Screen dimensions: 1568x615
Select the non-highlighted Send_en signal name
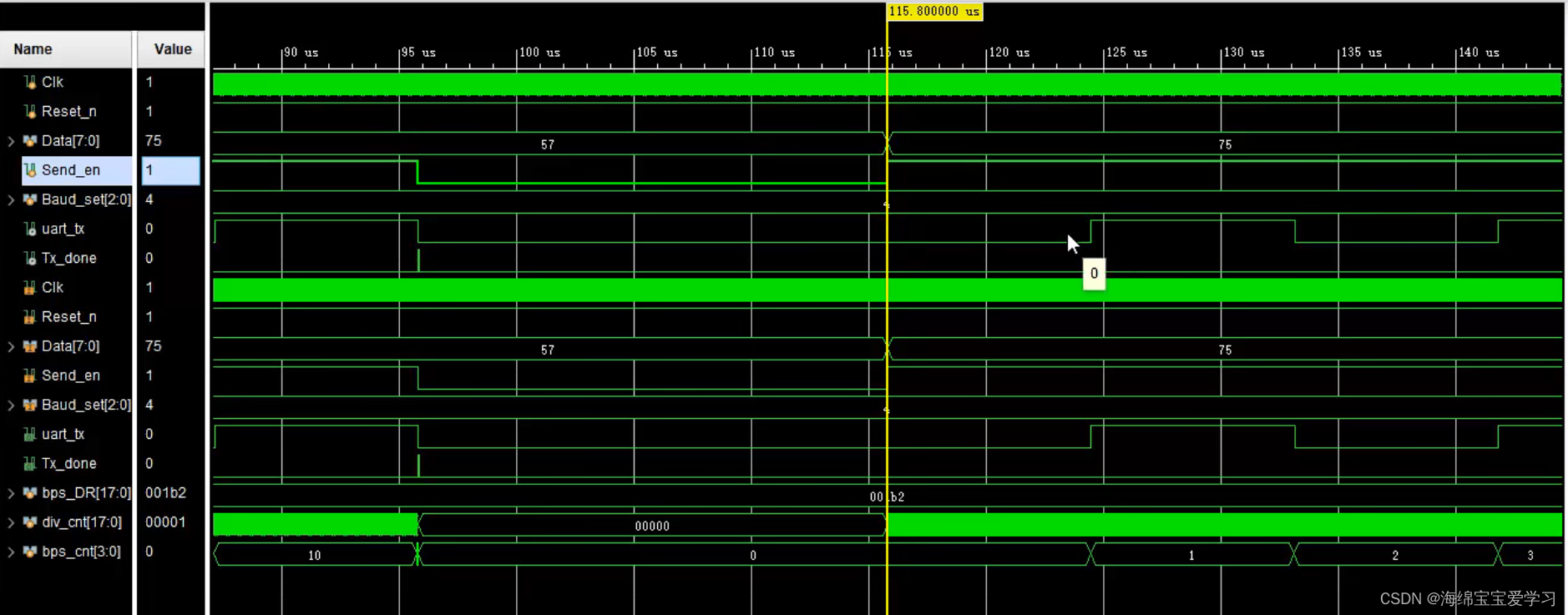pyautogui.click(x=71, y=376)
